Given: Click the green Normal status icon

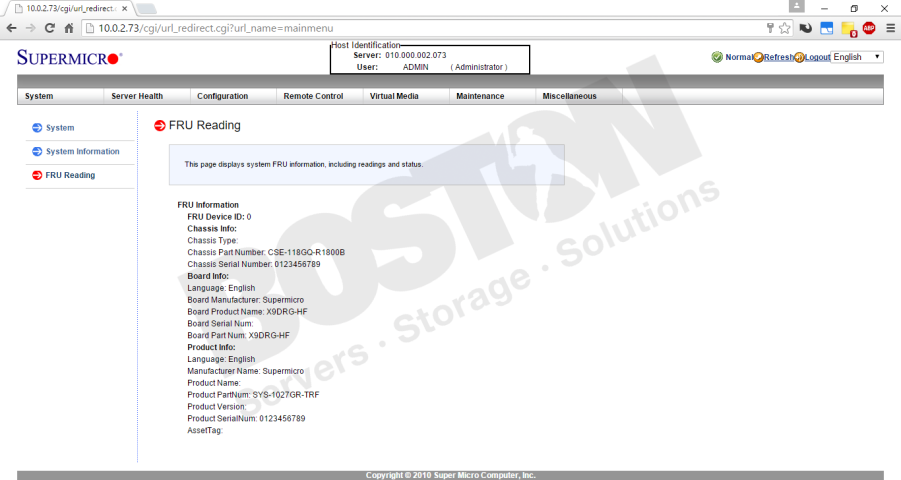Looking at the screenshot, I should tap(717, 57).
